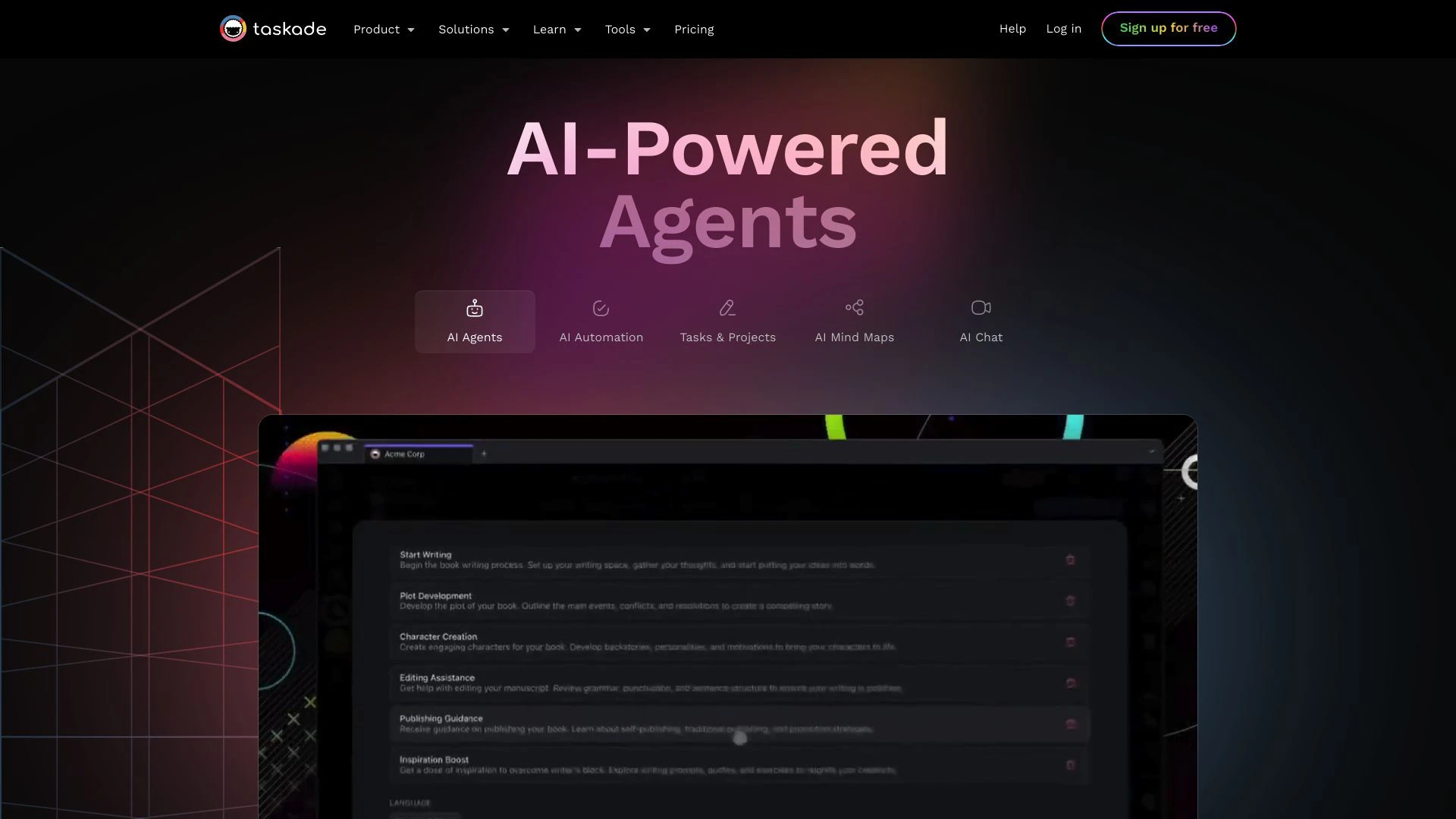1456x819 pixels.
Task: Toggle the Start Writing task checkbox
Action: (x=1069, y=559)
